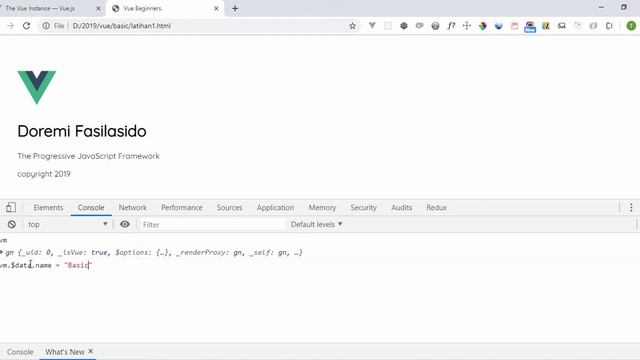This screenshot has height=360, width=640.
Task: Toggle device toolbar icon in DevTools
Action: pyautogui.click(x=11, y=207)
